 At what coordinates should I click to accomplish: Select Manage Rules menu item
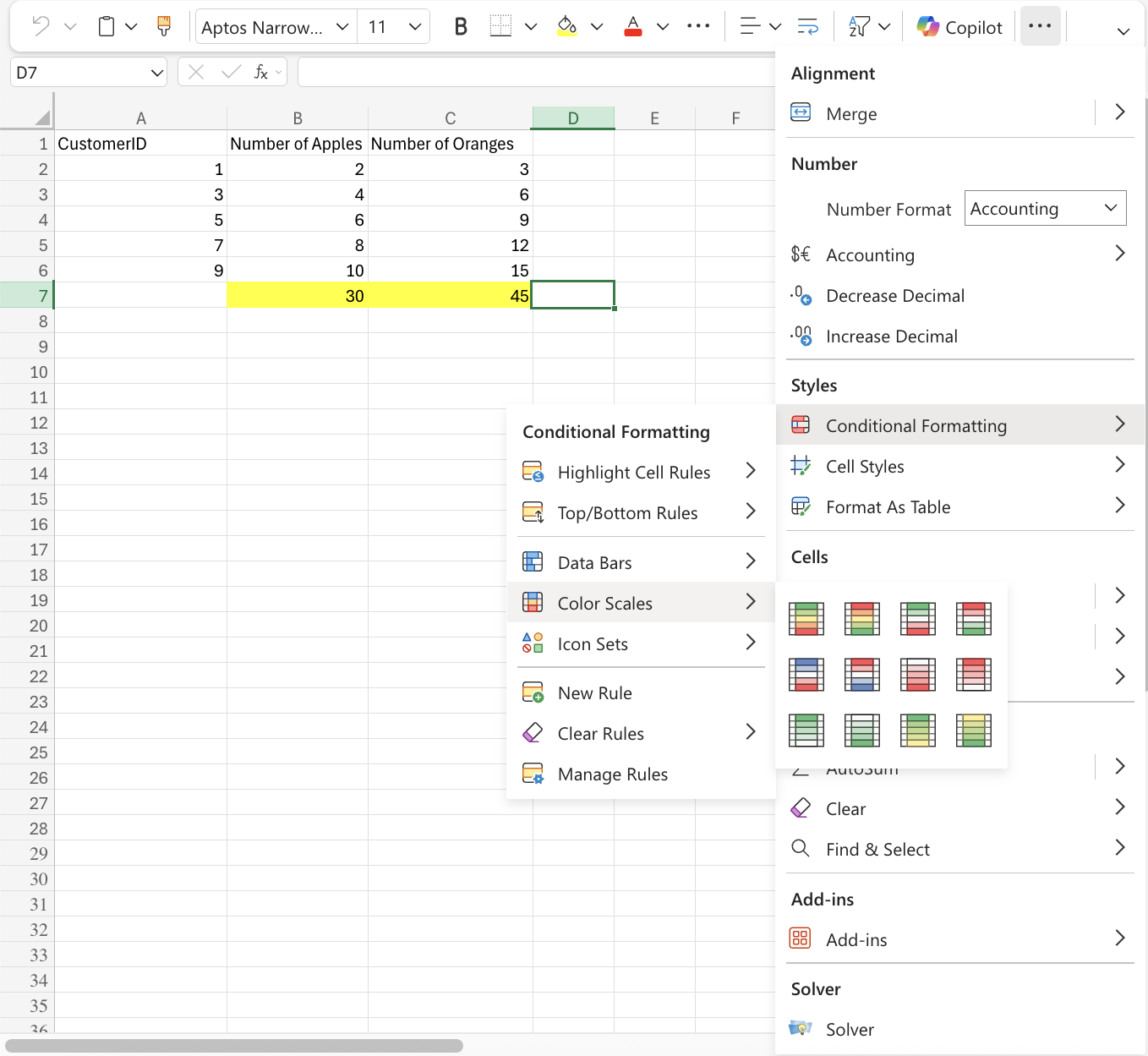pos(610,774)
